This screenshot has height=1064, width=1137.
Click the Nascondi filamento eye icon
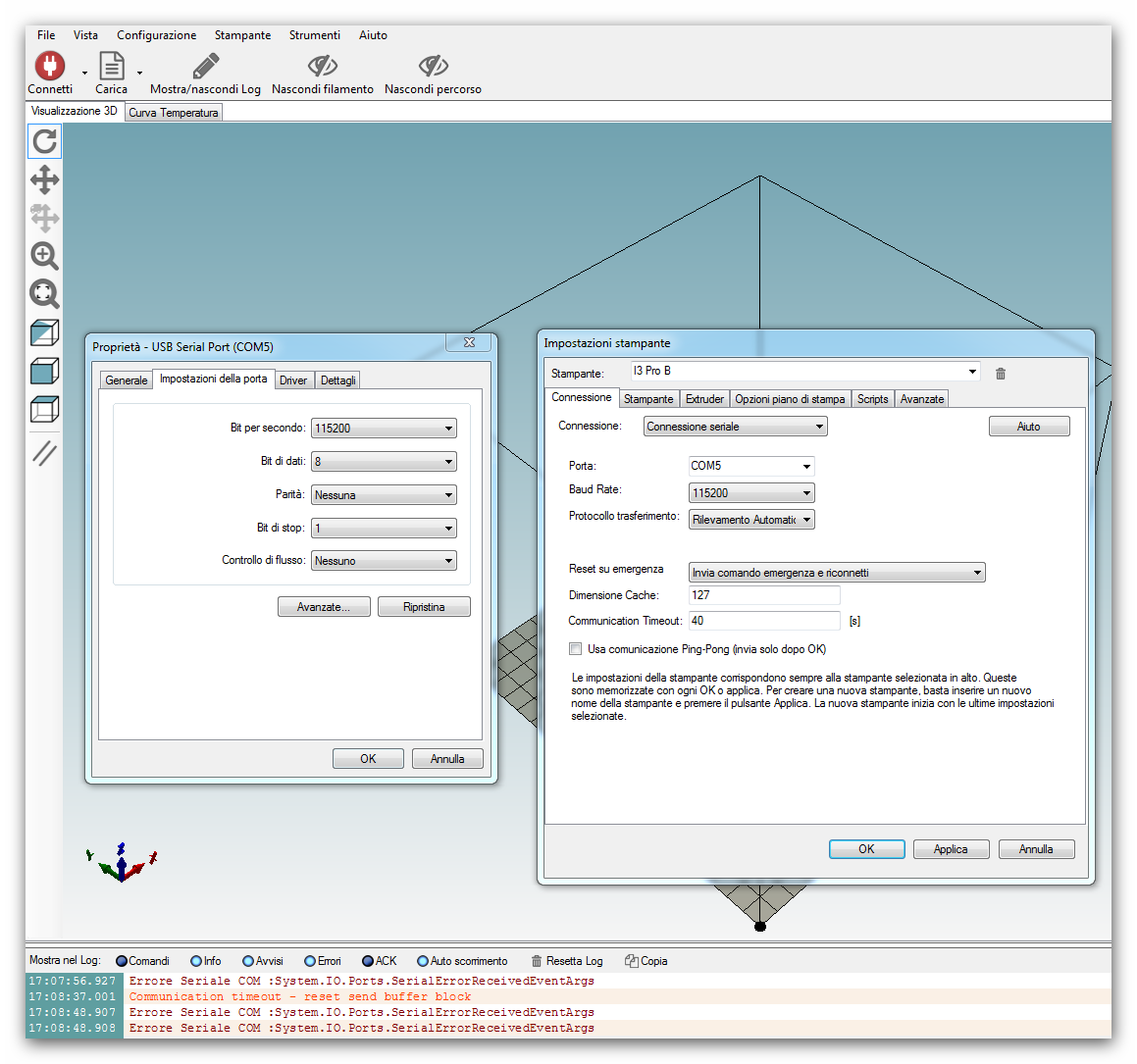pyautogui.click(x=322, y=66)
